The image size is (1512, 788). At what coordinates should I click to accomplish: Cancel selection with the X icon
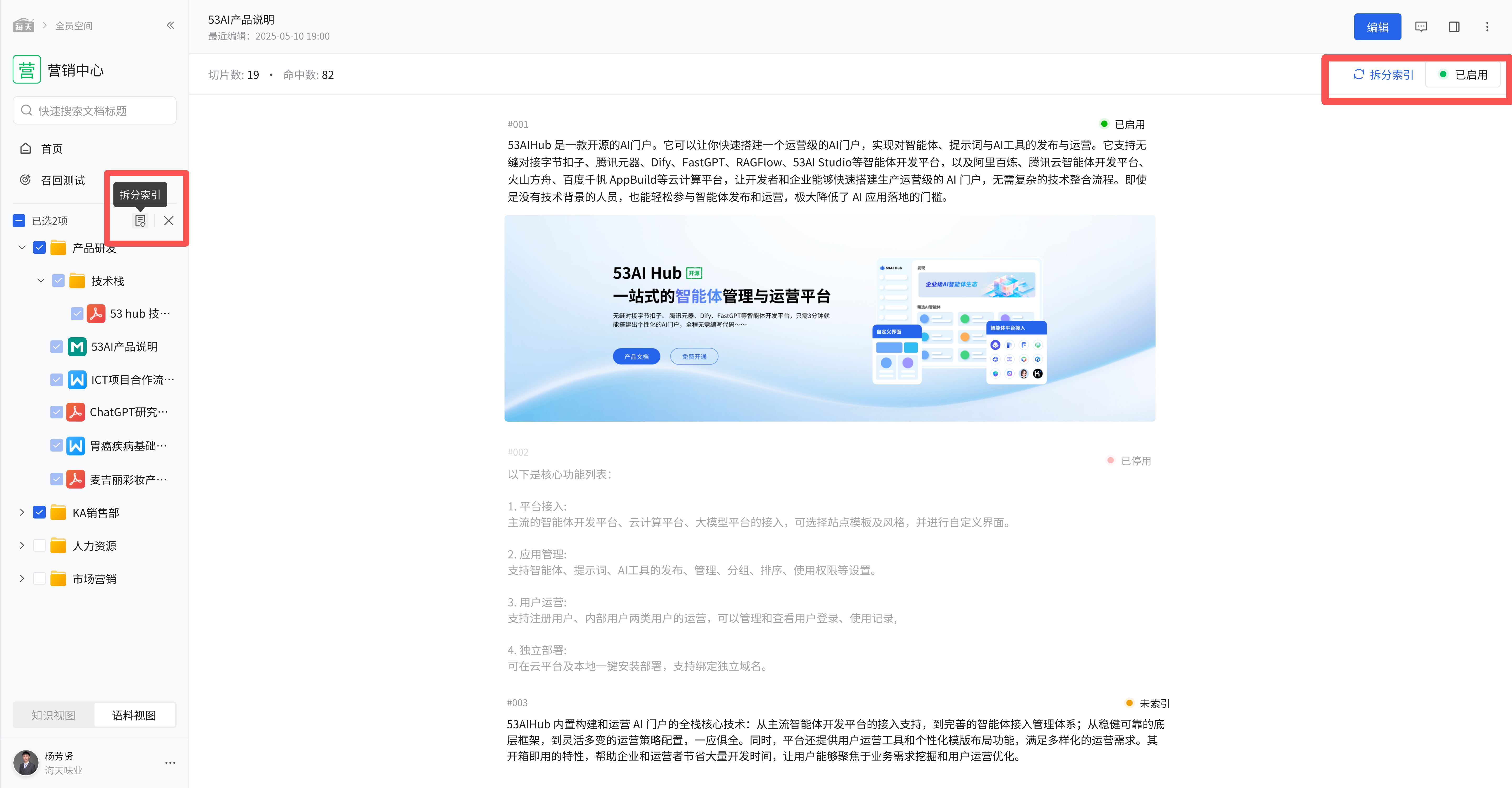point(169,221)
